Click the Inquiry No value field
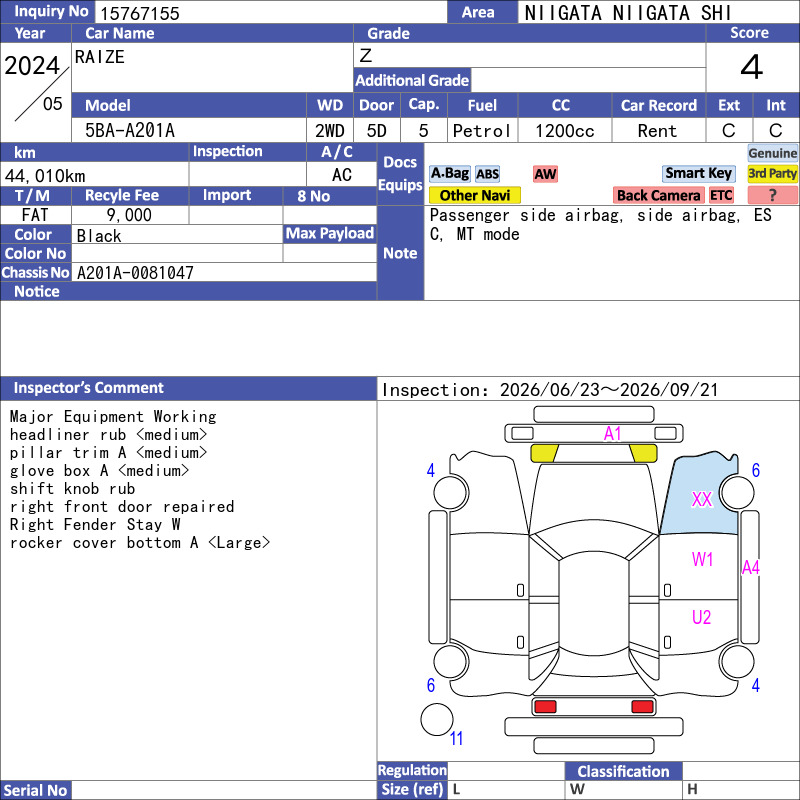800x800 pixels. pyautogui.click(x=271, y=13)
